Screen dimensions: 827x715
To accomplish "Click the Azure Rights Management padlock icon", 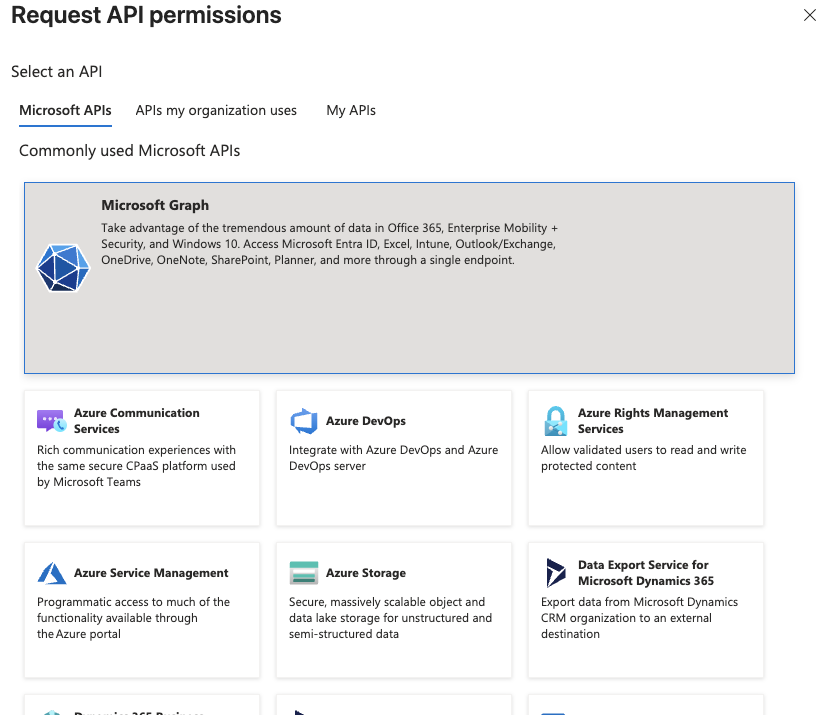I will tap(555, 421).
